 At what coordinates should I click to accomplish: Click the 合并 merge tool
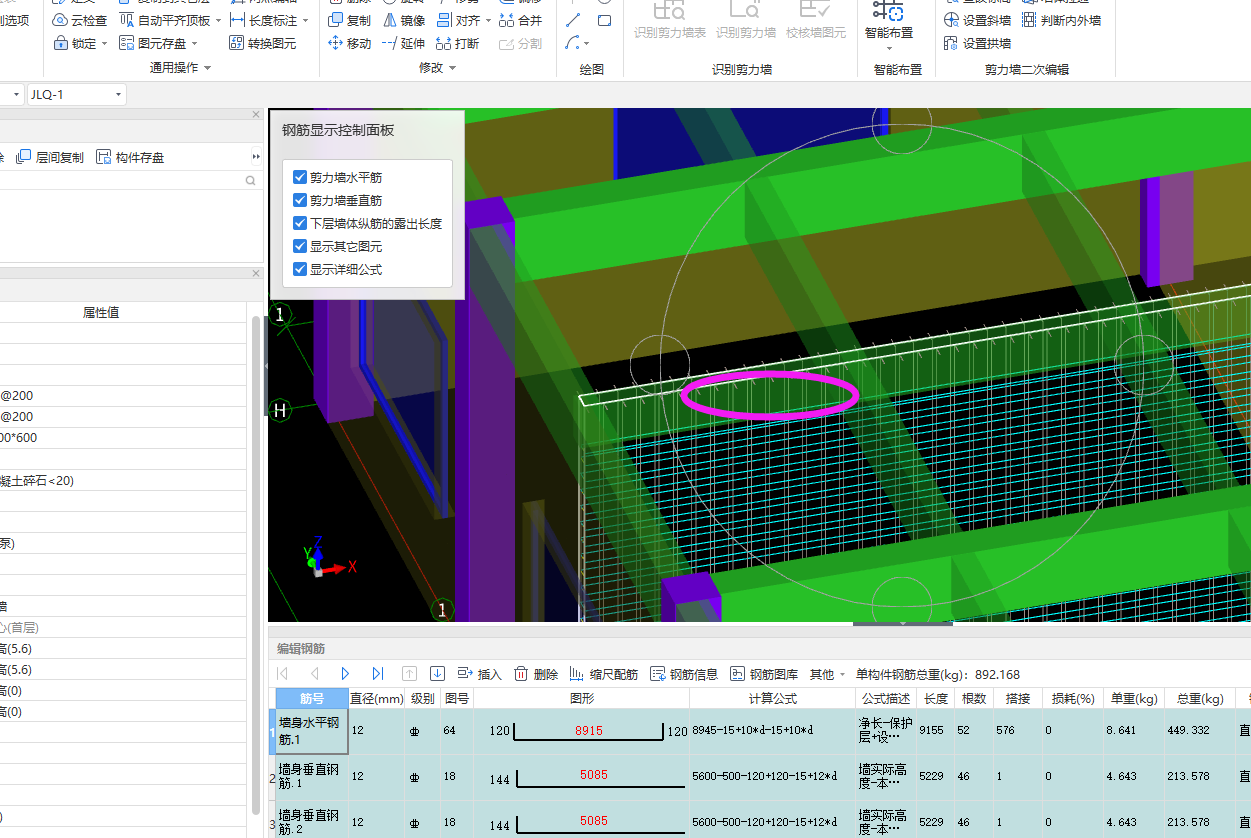tap(520, 20)
